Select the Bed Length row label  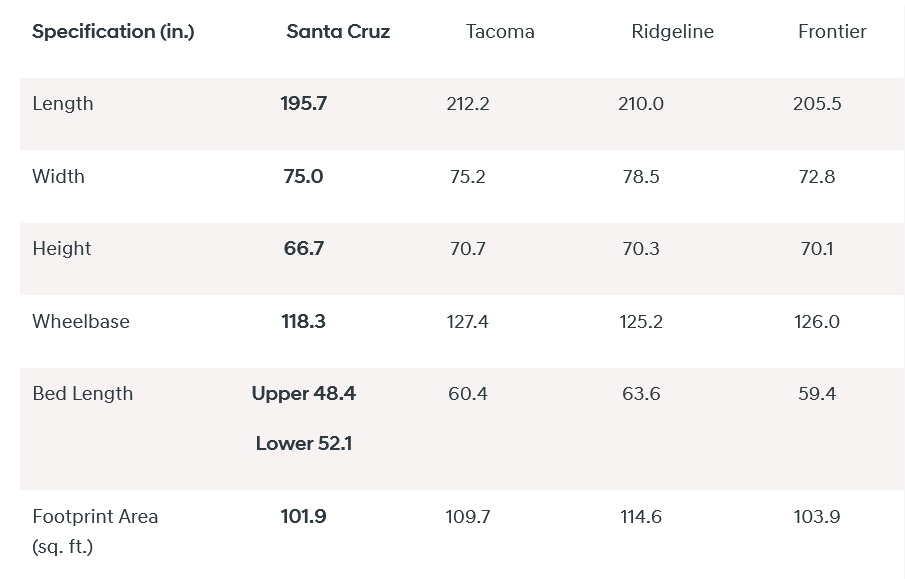pos(82,394)
